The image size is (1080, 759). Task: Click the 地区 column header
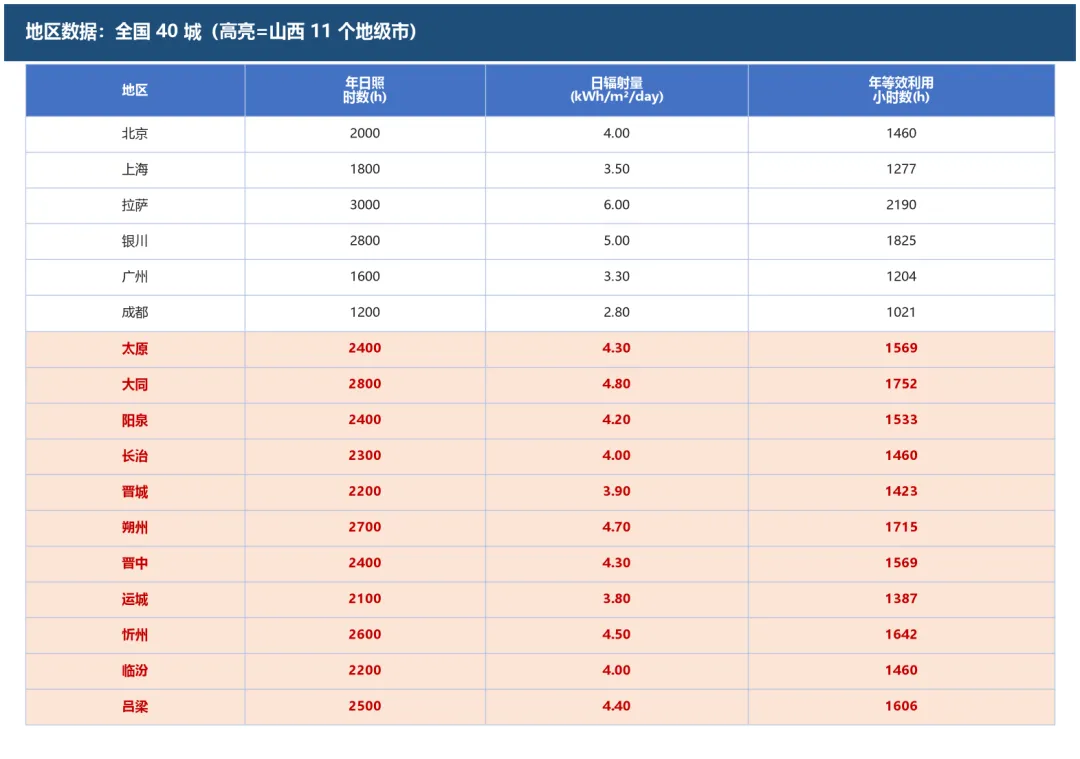135,90
